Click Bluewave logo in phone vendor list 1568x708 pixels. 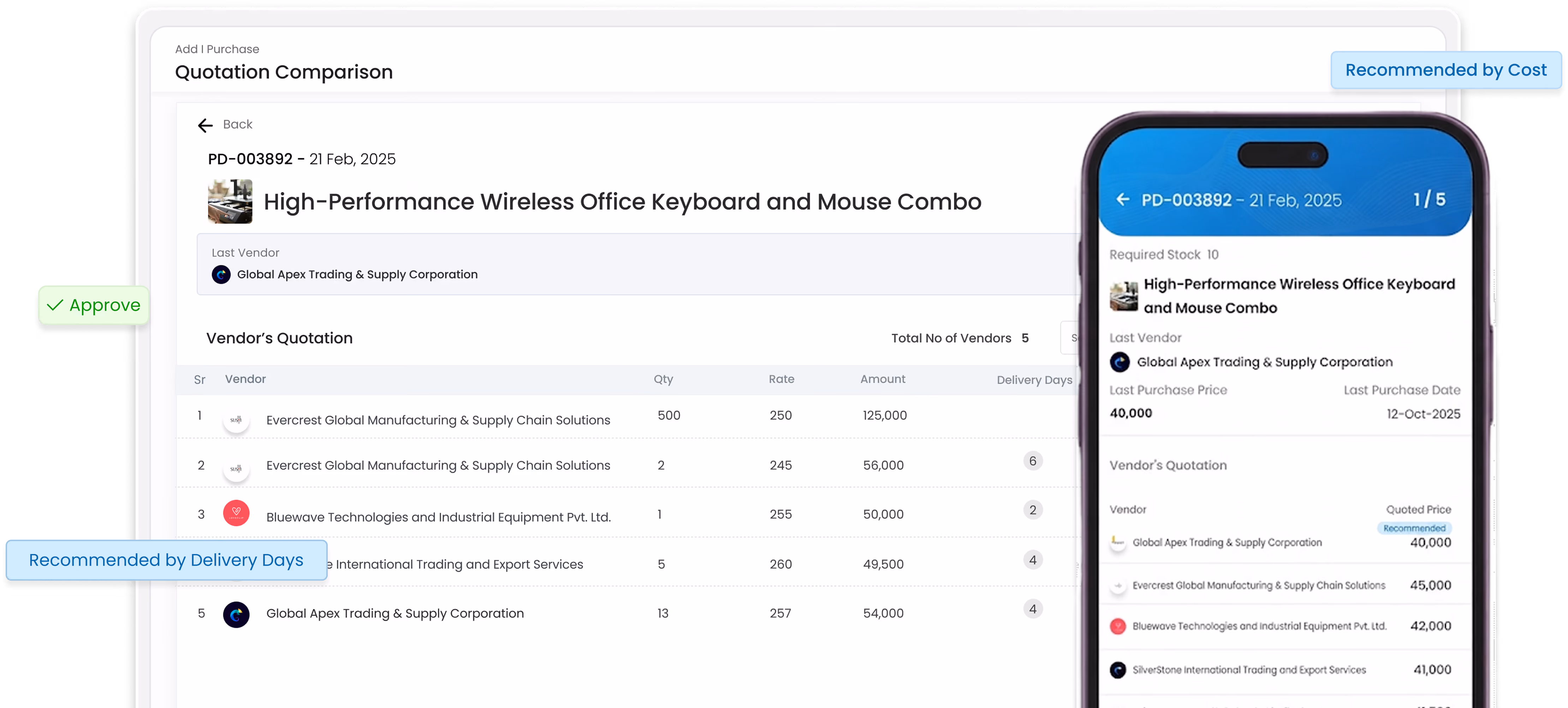coord(1118,626)
